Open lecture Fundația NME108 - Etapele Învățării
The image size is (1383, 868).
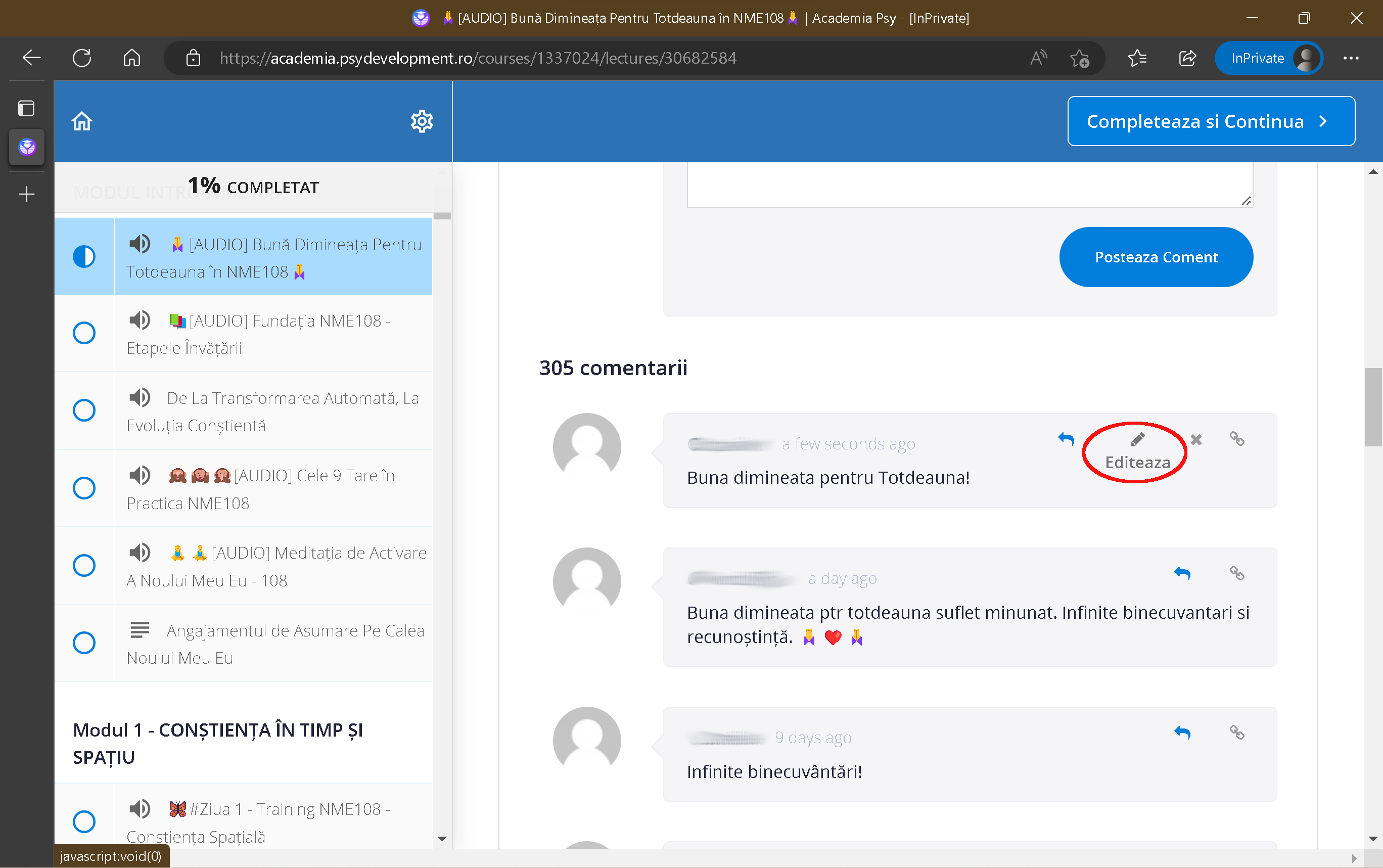273,333
